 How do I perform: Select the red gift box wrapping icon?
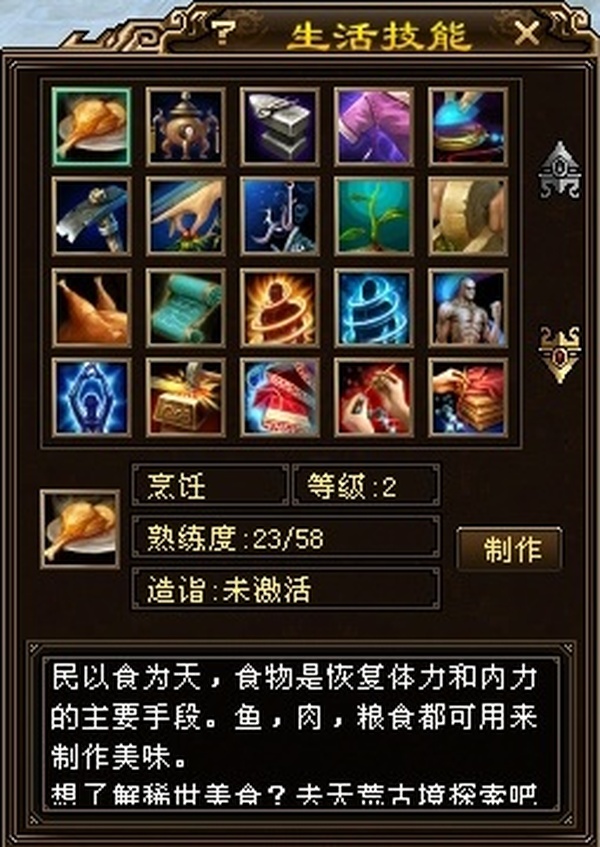tap(280, 398)
